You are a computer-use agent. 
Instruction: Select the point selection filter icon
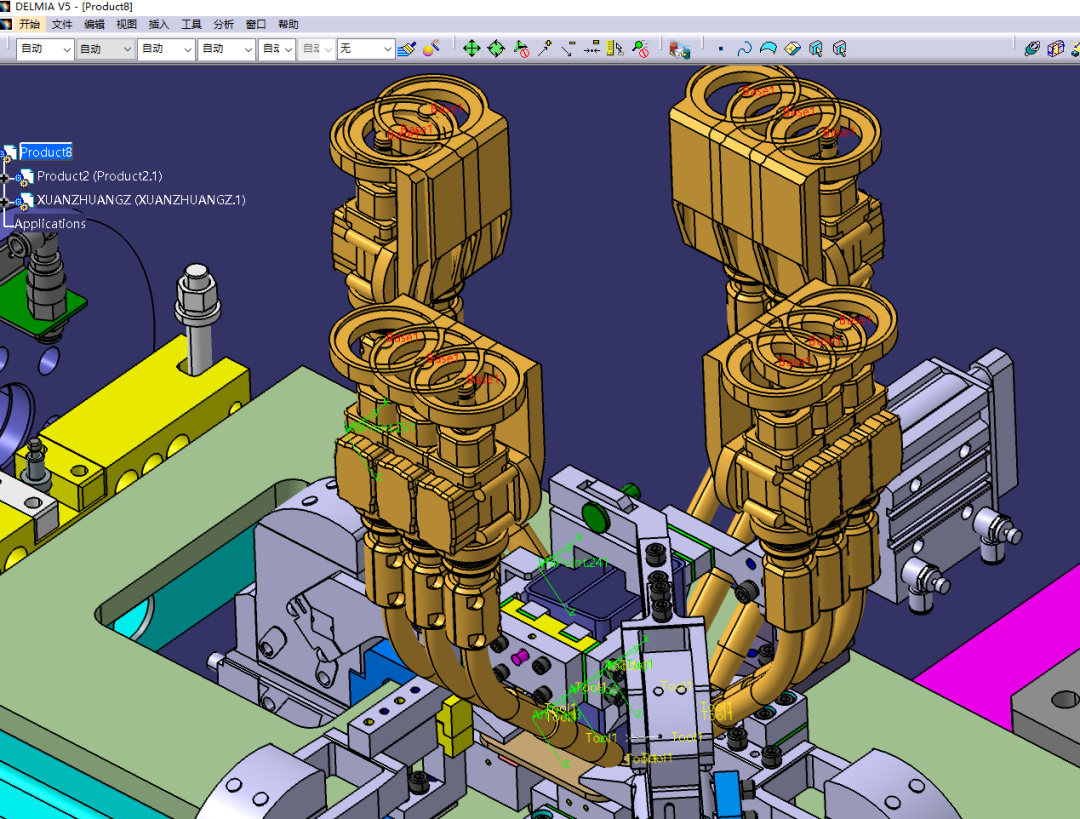(721, 49)
